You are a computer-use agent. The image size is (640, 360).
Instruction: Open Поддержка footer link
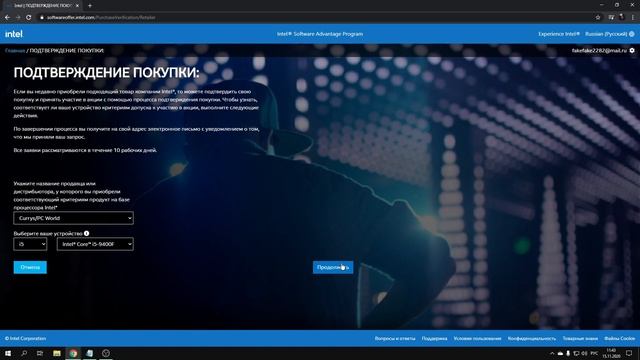pos(434,338)
